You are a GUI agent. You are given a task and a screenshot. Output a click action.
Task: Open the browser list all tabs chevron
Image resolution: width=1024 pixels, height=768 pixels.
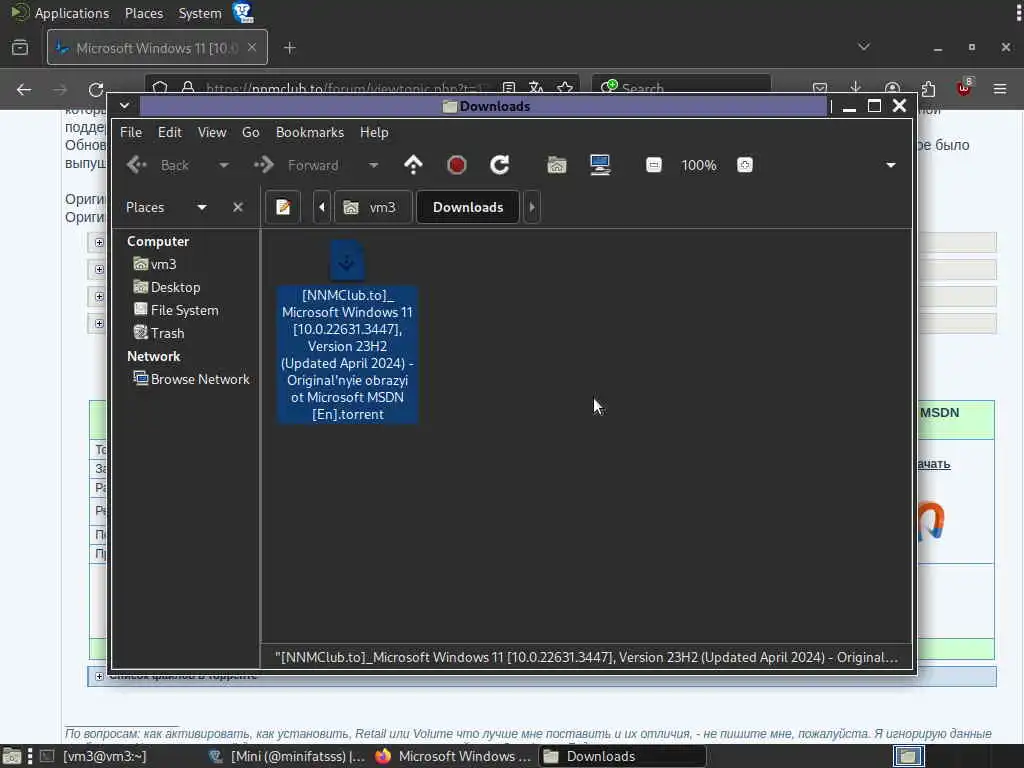[864, 46]
